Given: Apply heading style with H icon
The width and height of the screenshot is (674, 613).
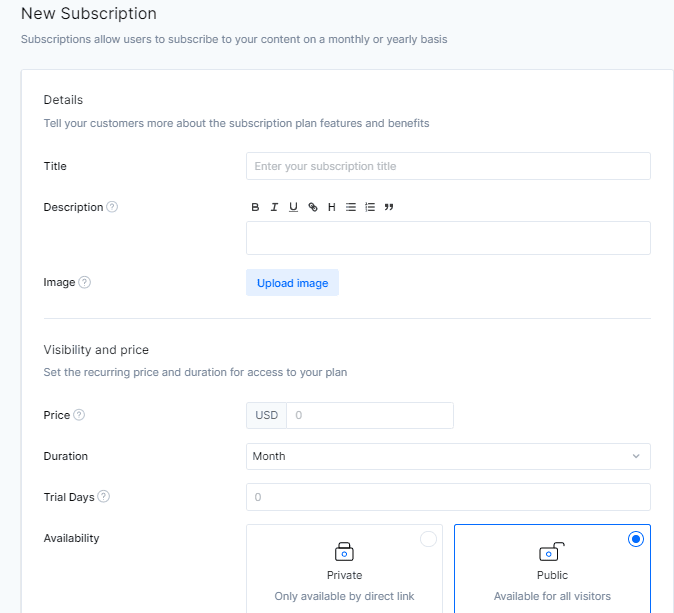Looking at the screenshot, I should coord(331,207).
